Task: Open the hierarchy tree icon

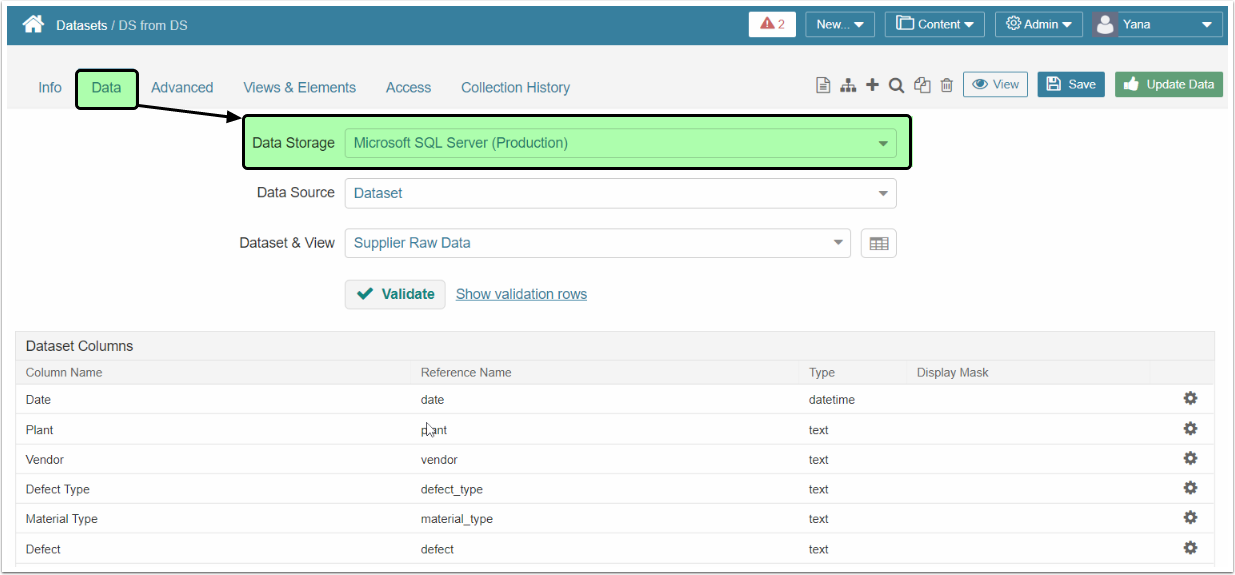Action: click(x=848, y=86)
